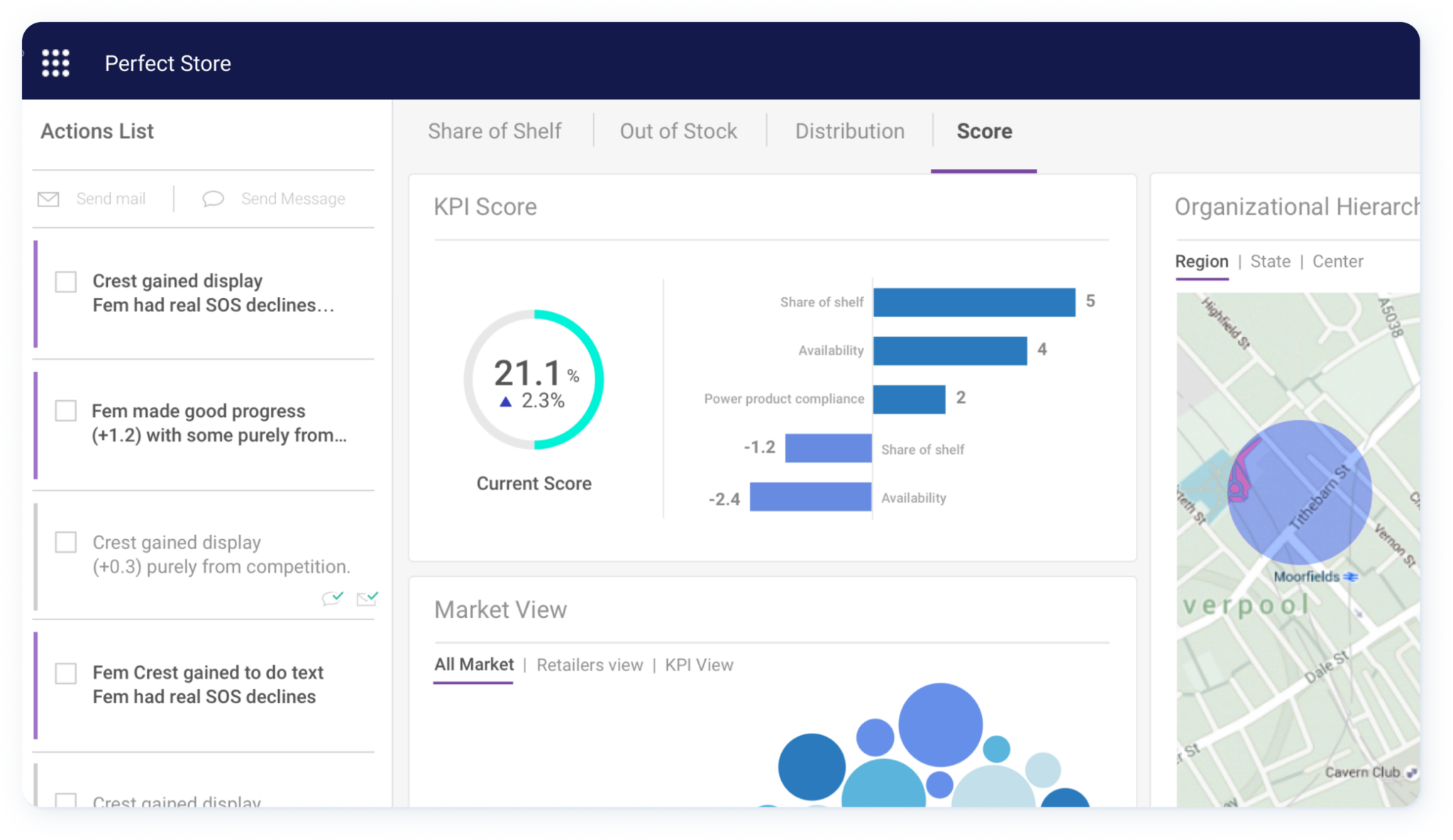Click the Moorfields rail station icon on map

[x=1351, y=577]
